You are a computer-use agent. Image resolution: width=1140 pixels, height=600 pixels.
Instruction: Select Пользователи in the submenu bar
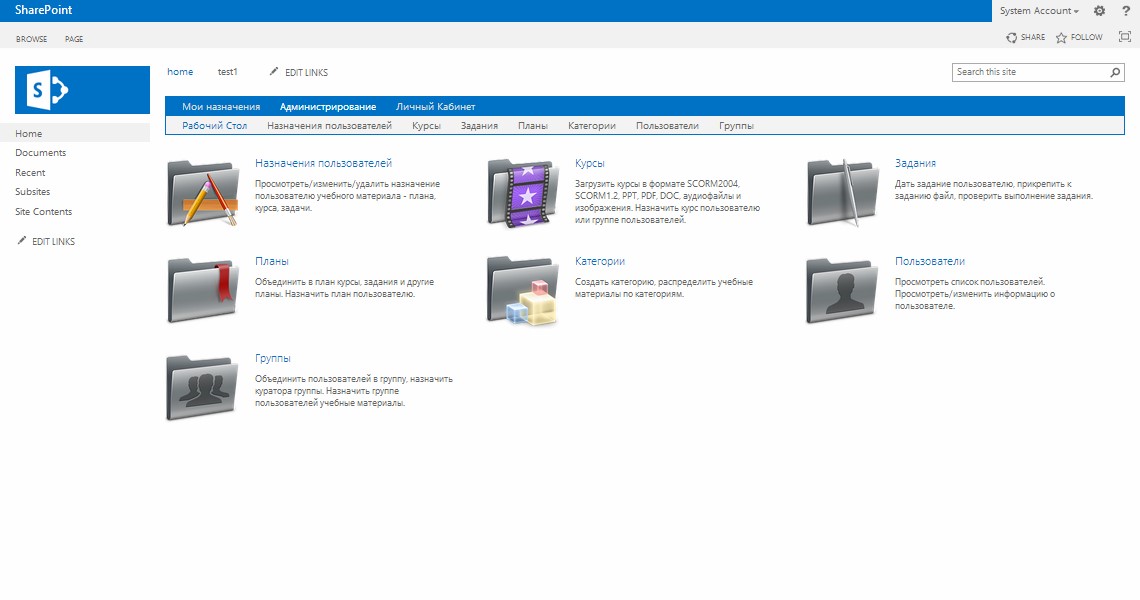[x=667, y=126]
